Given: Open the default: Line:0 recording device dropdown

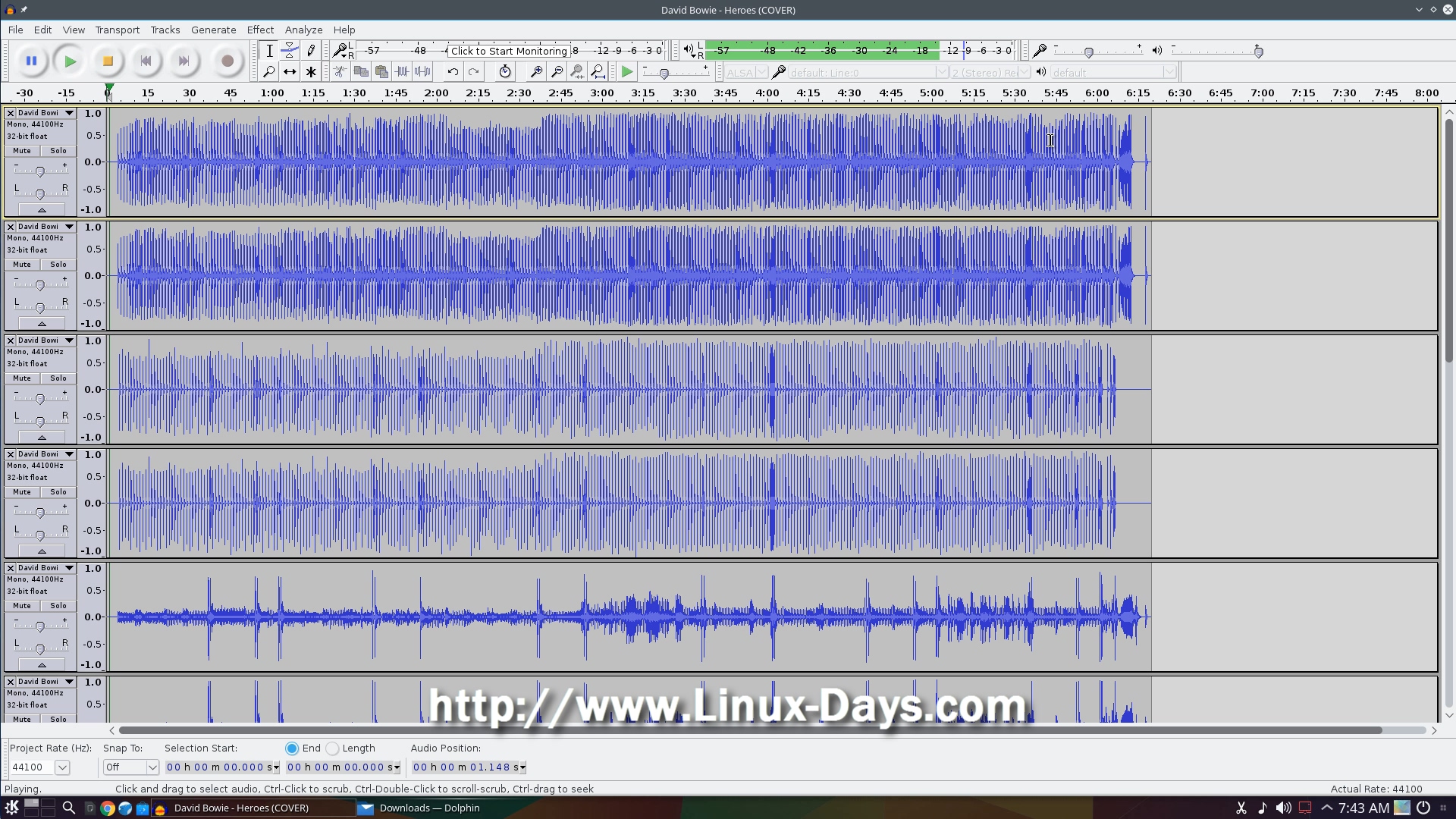Looking at the screenshot, I should 868,73.
